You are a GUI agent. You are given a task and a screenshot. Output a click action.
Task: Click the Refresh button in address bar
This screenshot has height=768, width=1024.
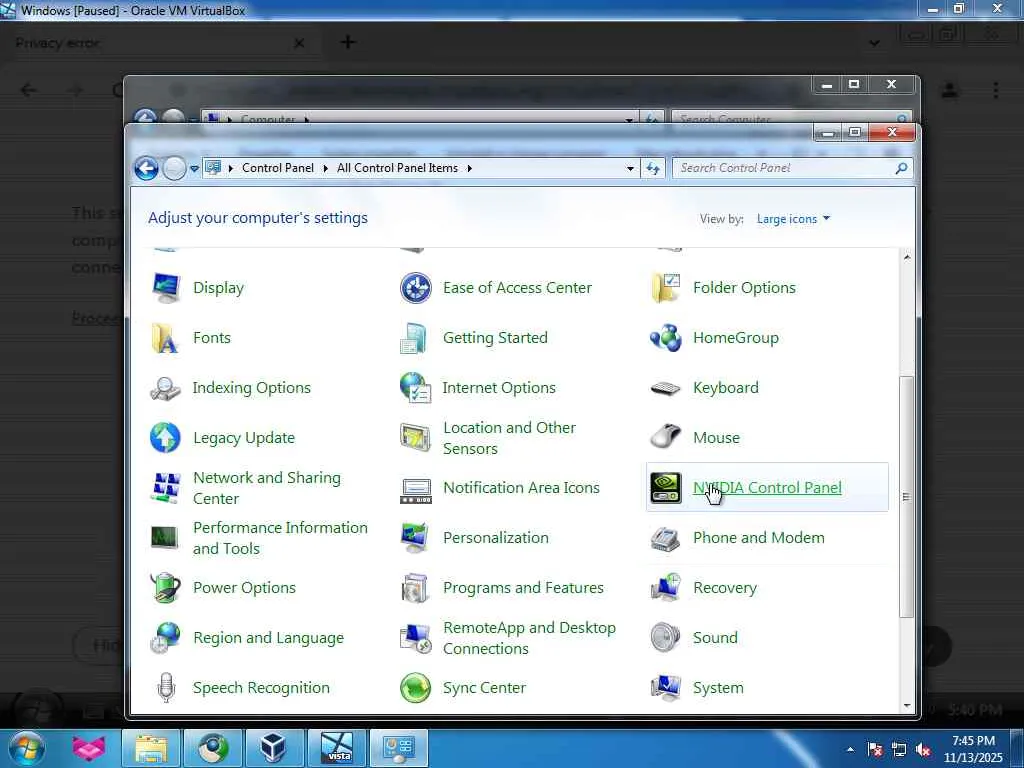(x=652, y=168)
